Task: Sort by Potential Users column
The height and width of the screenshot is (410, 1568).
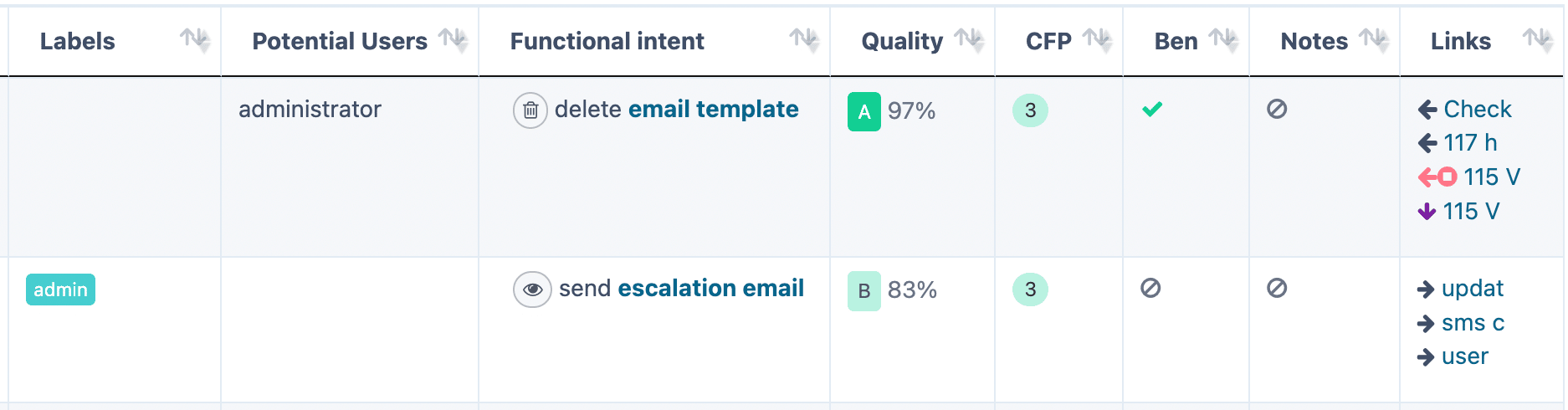Action: [453, 39]
